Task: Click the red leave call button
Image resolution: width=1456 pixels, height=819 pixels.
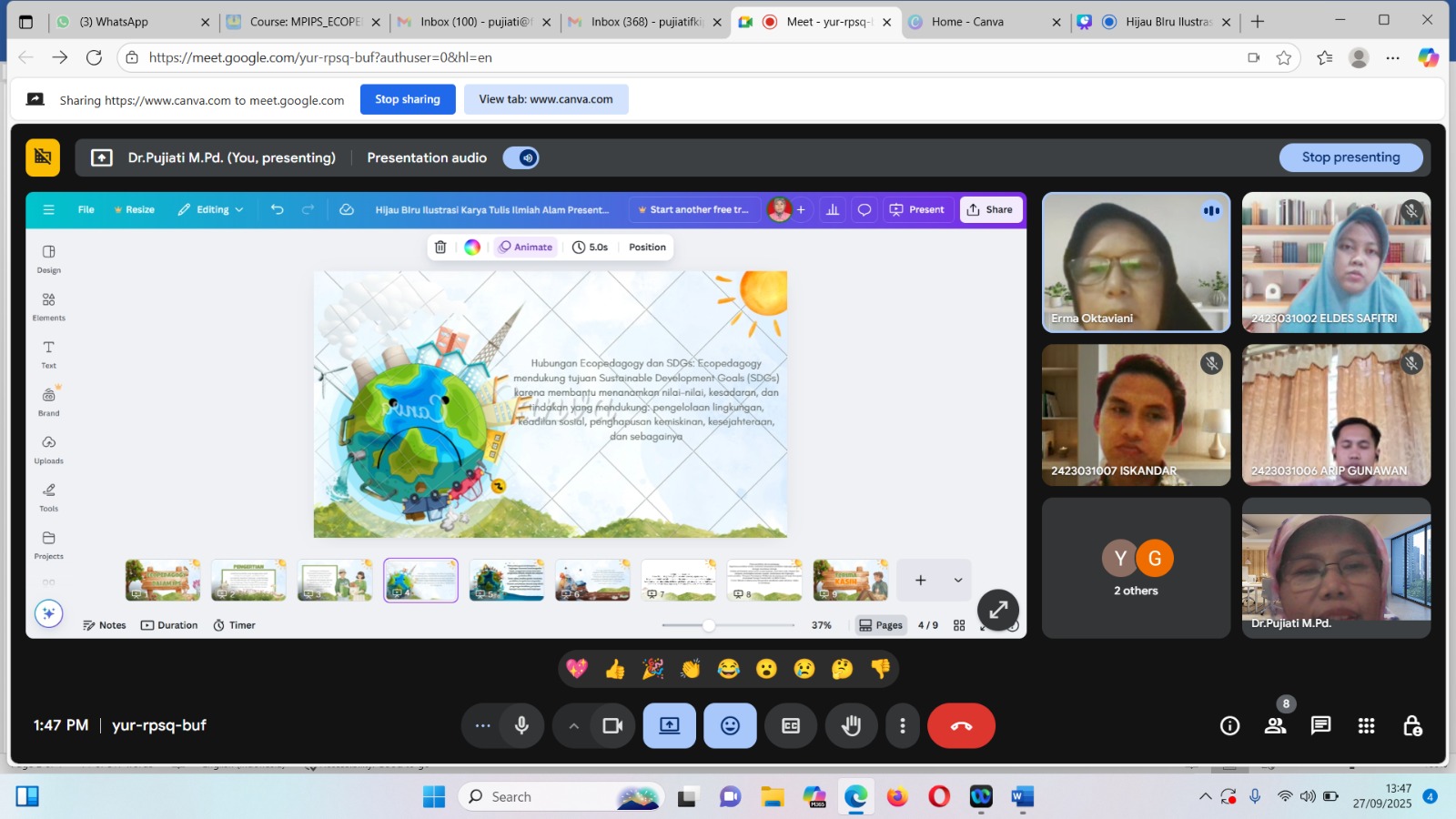Action: click(961, 725)
